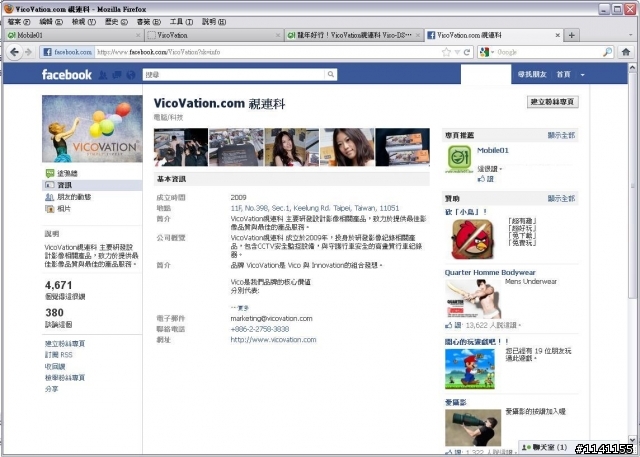This screenshot has height=457, width=640.
Task: Click Subscribe via RSS in sidebar
Action: pos(58,355)
